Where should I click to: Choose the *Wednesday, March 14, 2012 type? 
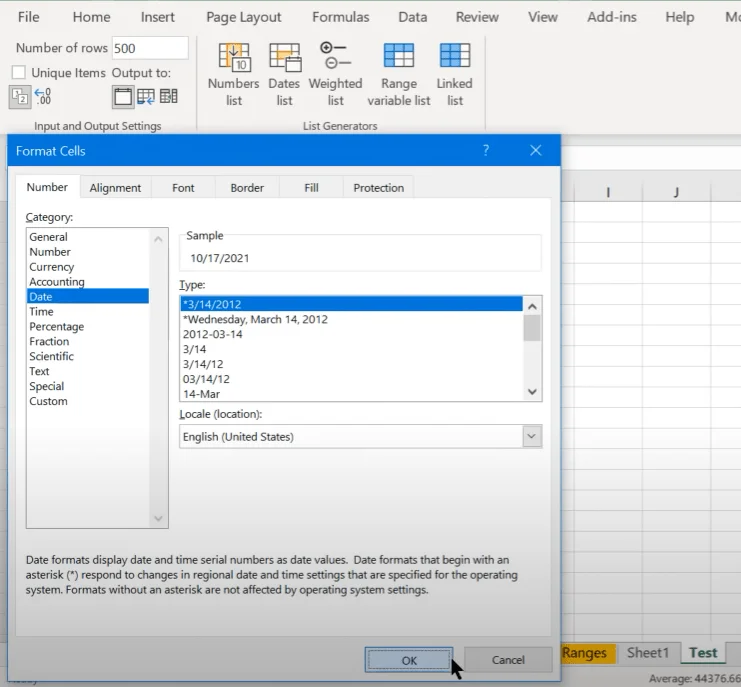tap(352, 319)
